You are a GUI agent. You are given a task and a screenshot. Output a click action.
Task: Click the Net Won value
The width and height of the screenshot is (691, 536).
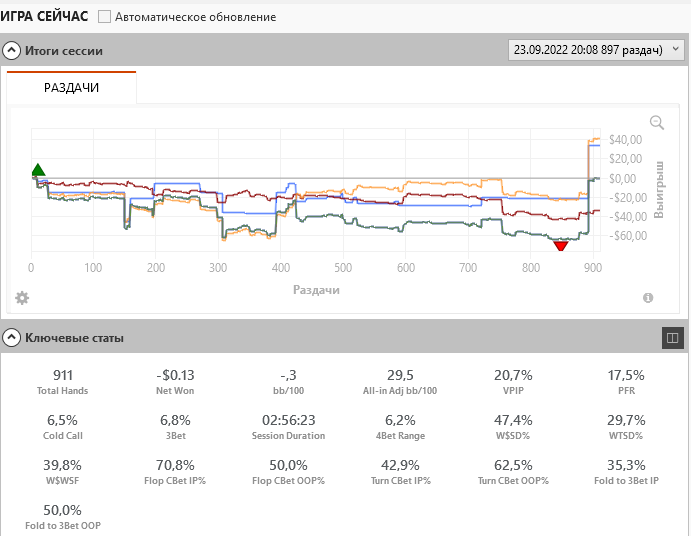point(175,375)
